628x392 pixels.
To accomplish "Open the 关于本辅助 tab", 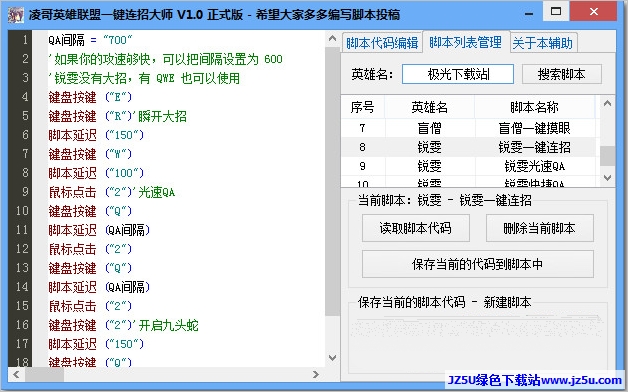I will click(x=543, y=43).
